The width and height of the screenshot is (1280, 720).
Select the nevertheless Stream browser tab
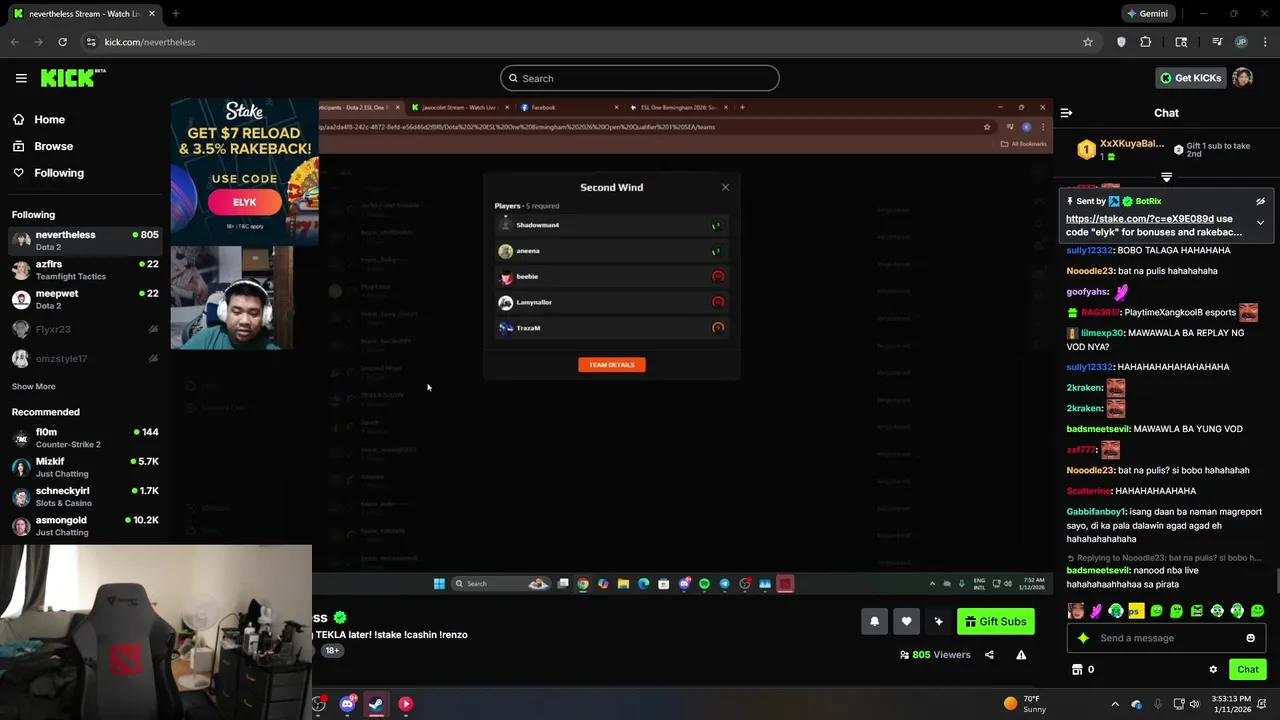(x=83, y=14)
